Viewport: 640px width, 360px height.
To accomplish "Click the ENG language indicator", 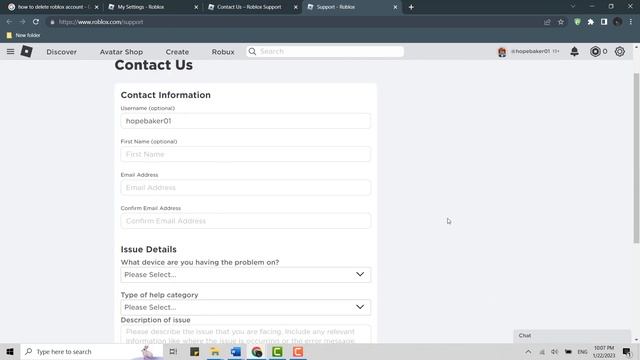I will click(x=582, y=351).
